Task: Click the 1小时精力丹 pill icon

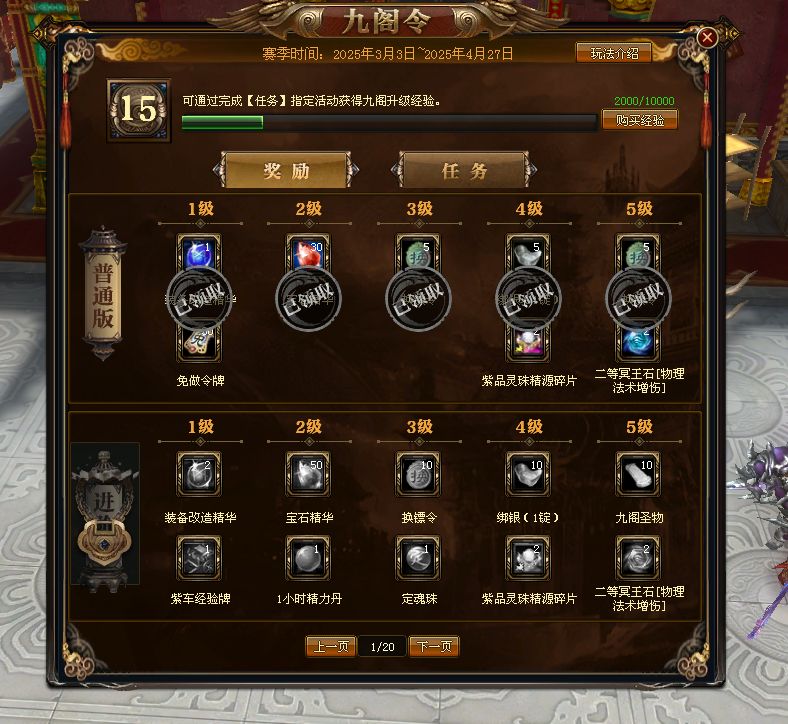Action: coord(309,558)
